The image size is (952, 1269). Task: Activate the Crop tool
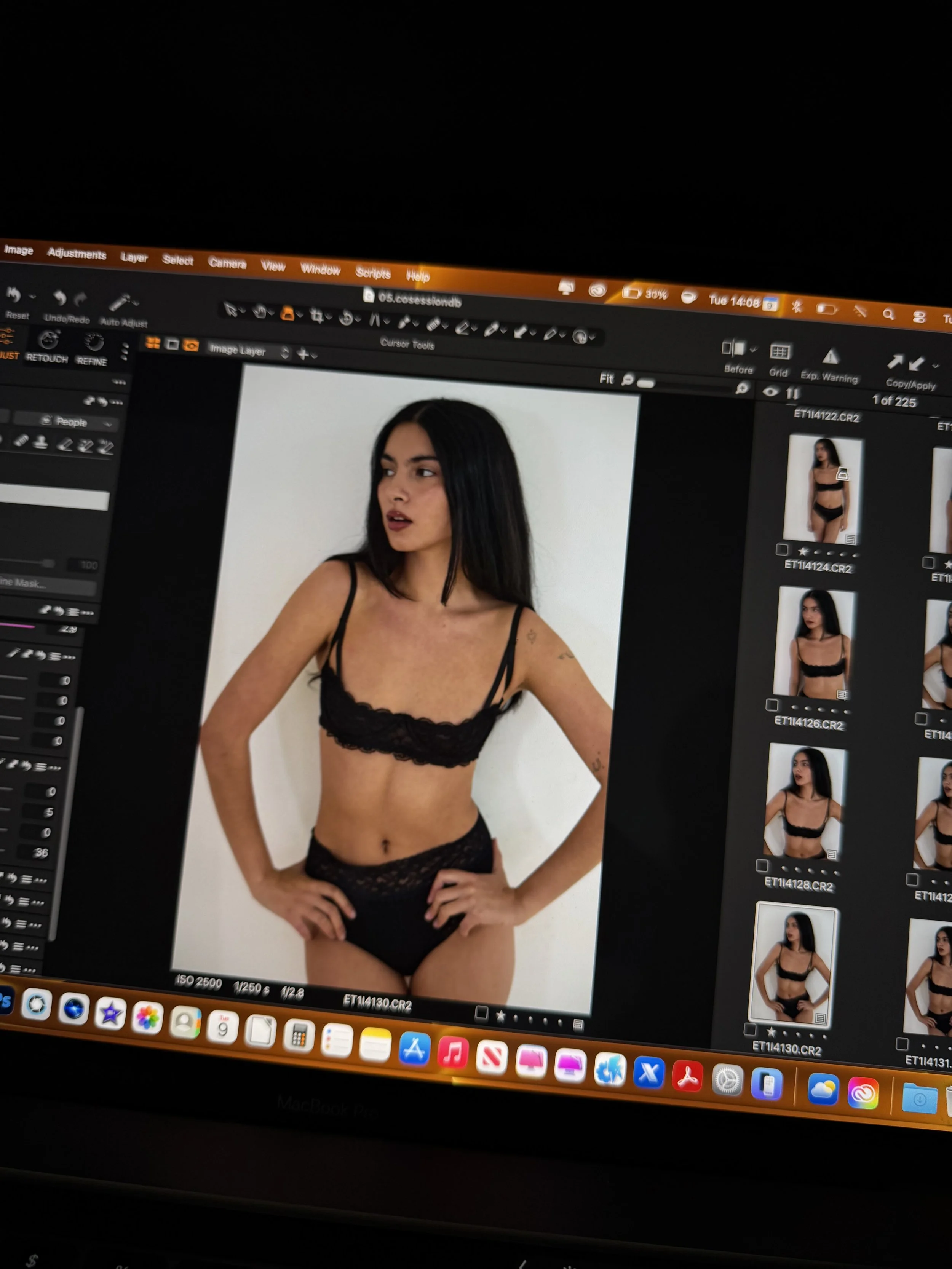[317, 316]
